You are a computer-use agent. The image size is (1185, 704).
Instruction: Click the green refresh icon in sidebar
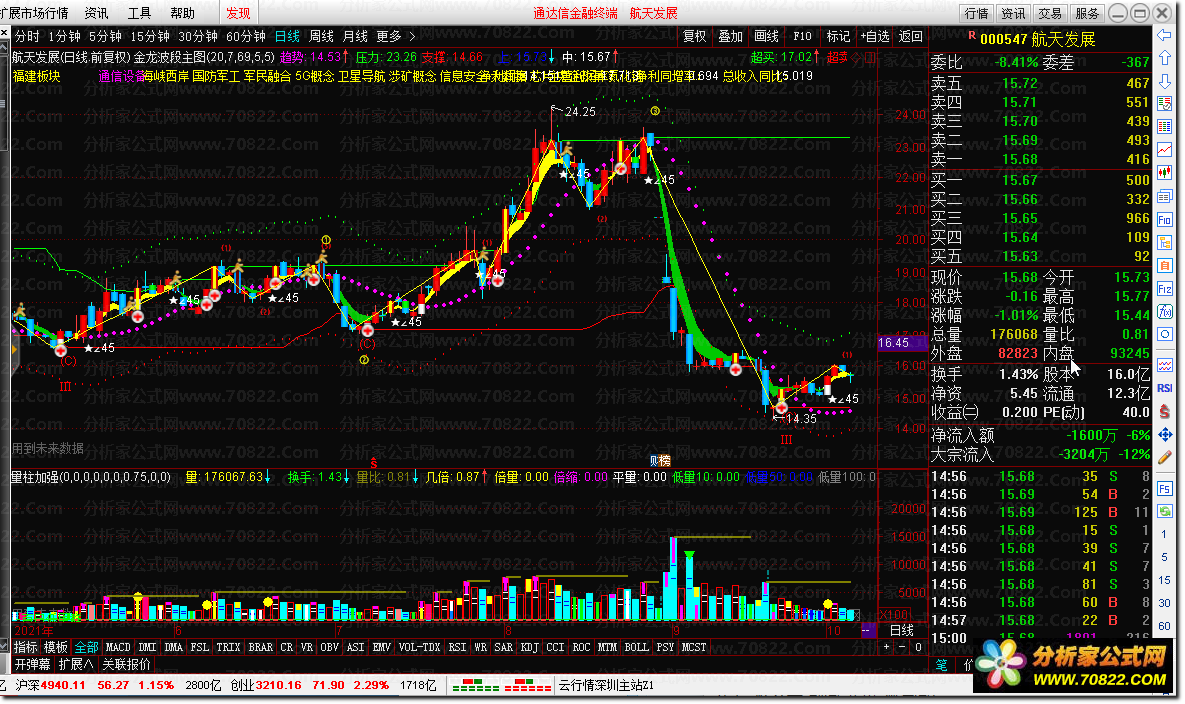(1165, 511)
